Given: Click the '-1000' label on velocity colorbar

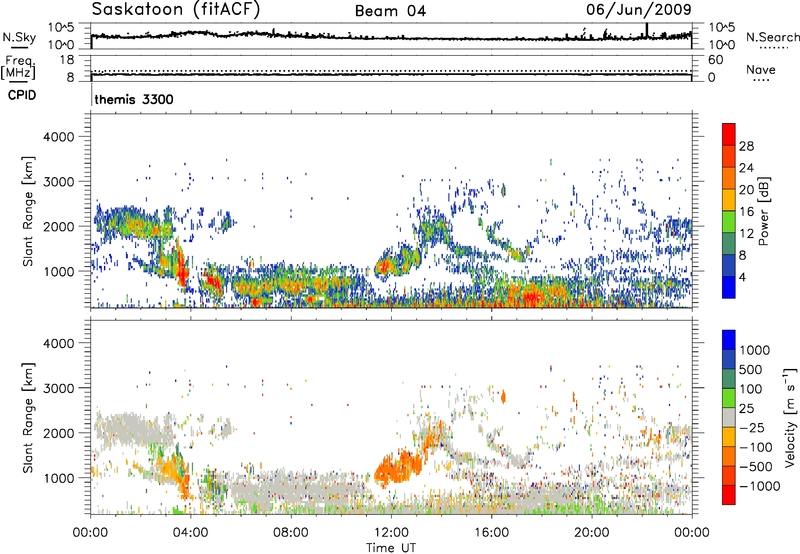Looking at the screenshot, I should click(x=760, y=486).
